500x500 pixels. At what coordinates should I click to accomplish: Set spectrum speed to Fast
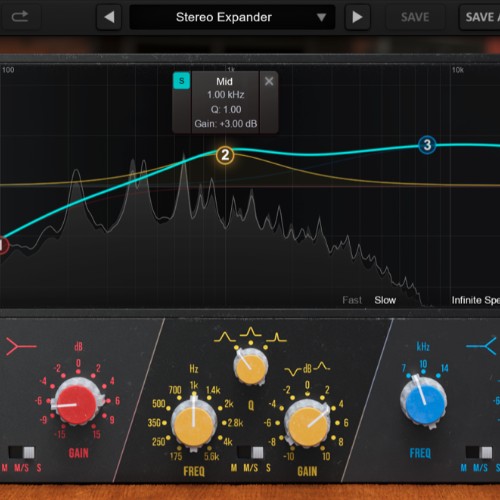(x=352, y=300)
